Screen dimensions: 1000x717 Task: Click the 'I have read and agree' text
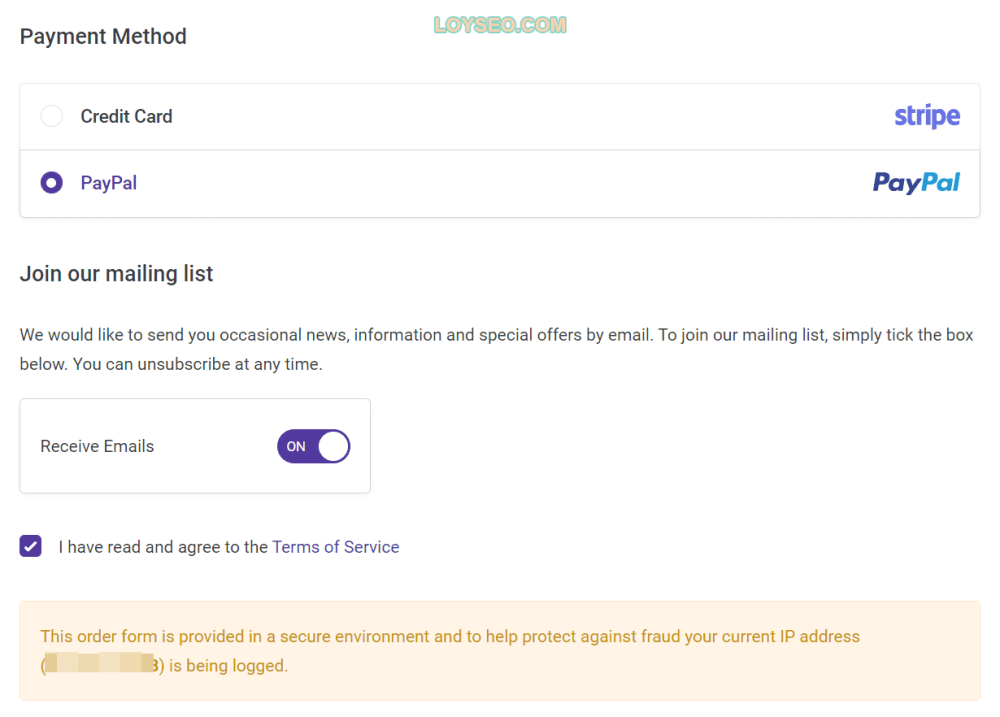[x=163, y=547]
